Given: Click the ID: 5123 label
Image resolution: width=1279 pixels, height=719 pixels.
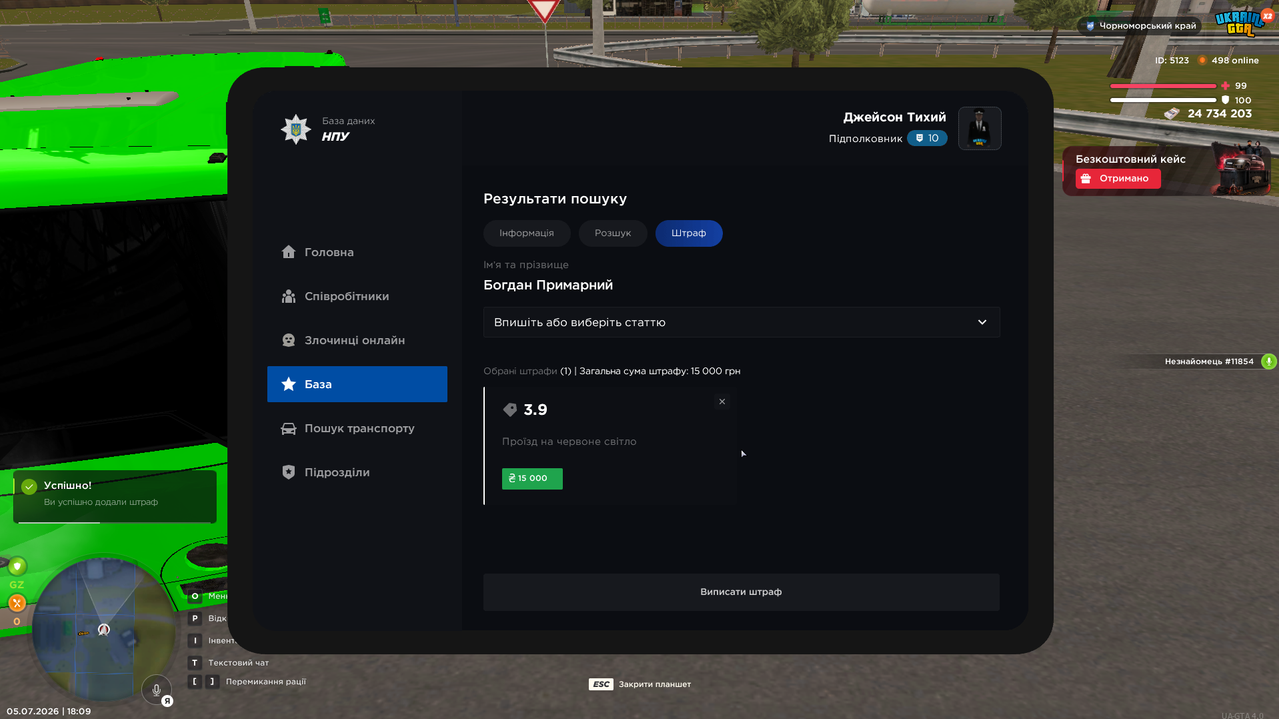Looking at the screenshot, I should 1172,61.
